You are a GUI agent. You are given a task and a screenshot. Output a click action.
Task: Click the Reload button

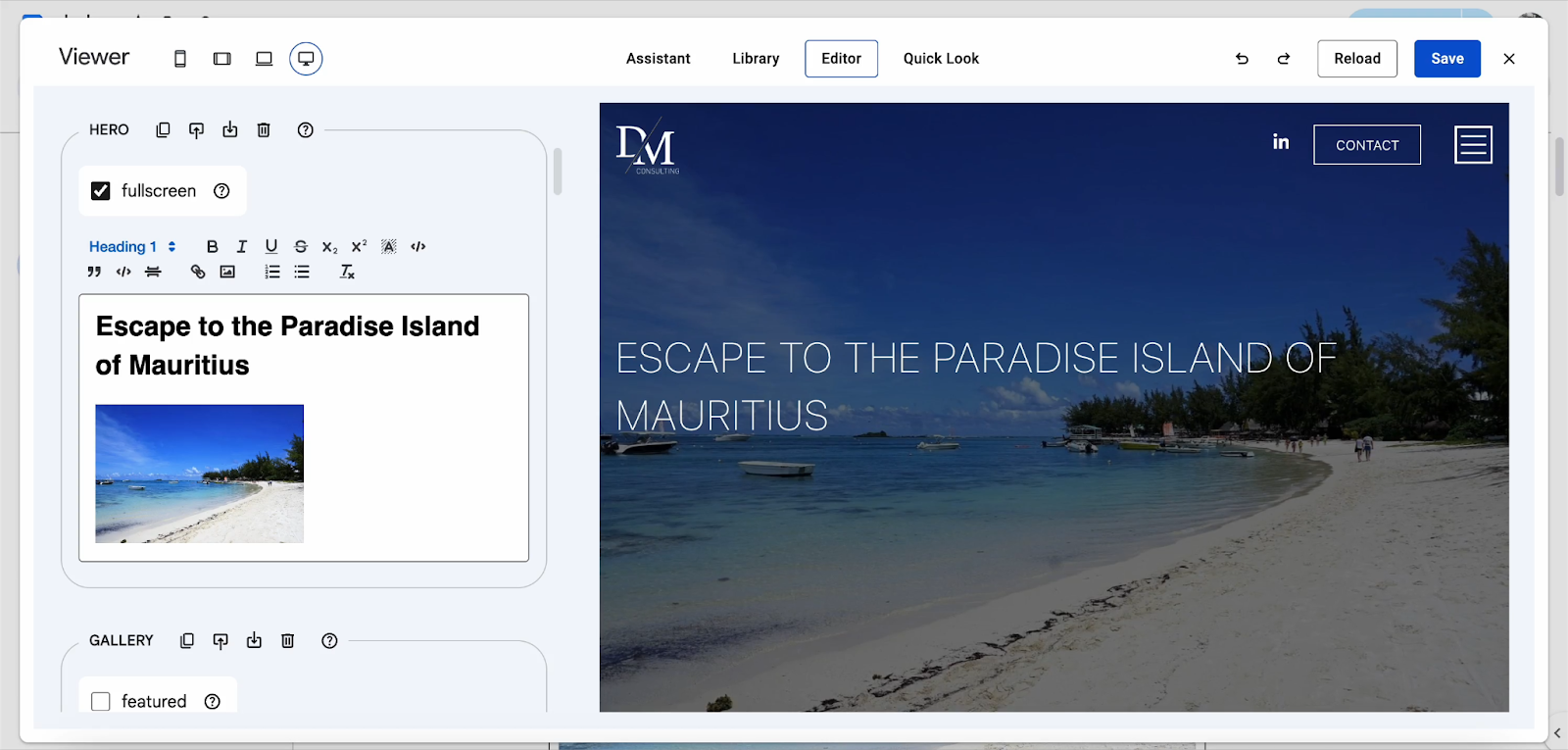click(1357, 59)
